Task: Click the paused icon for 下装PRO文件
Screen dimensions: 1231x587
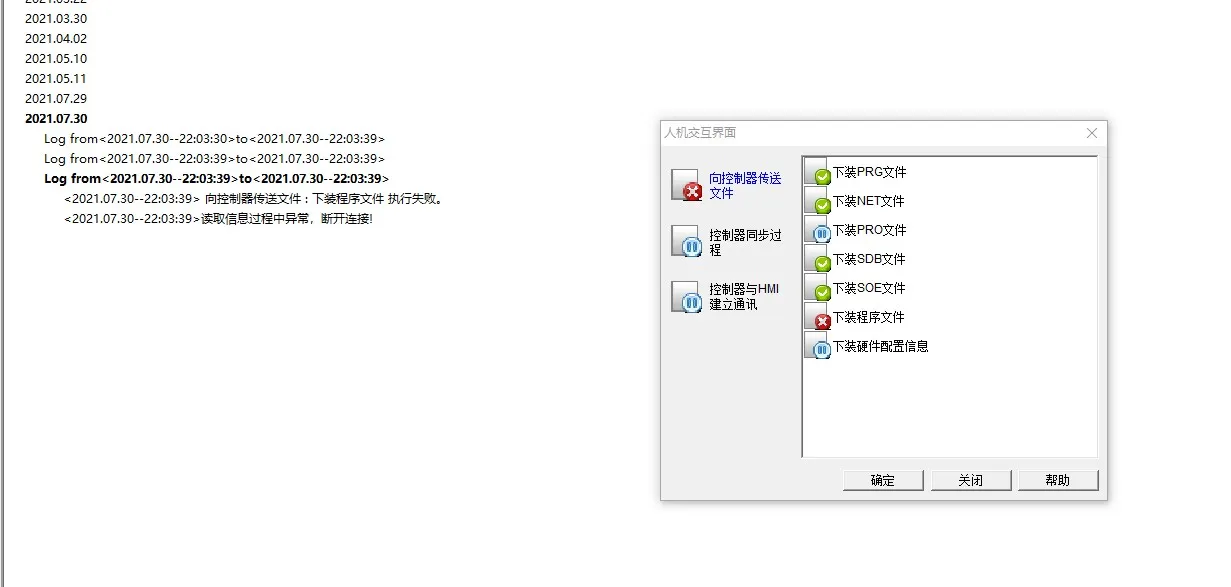Action: pyautogui.click(x=818, y=230)
